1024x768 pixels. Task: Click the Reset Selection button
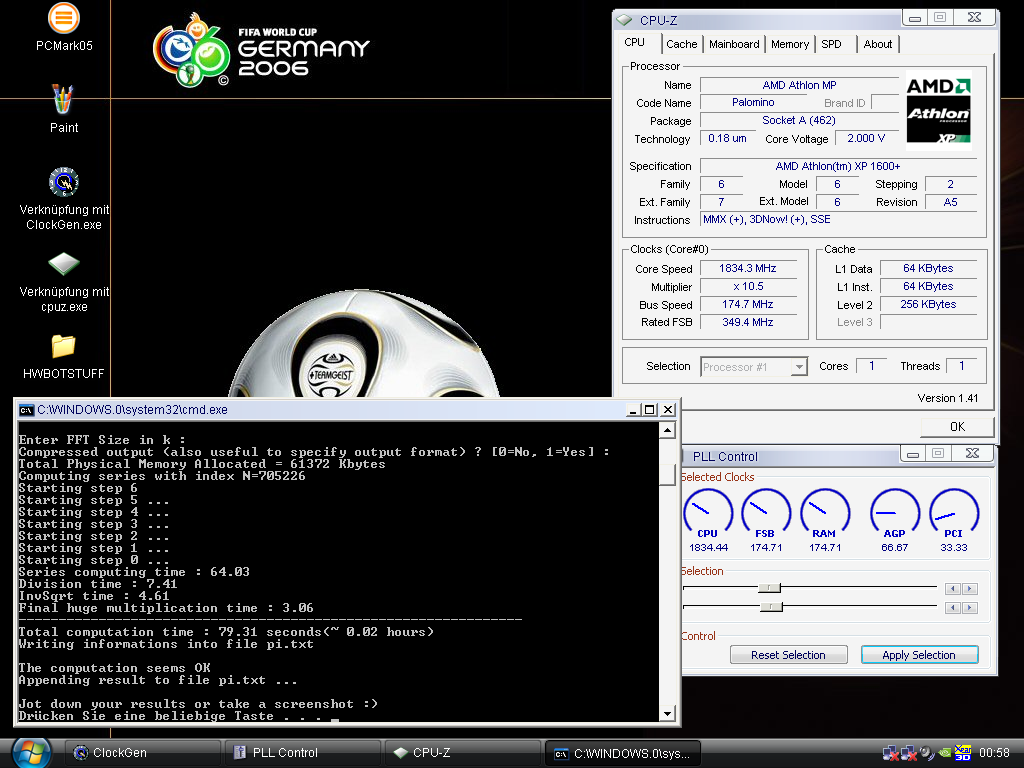(788, 655)
